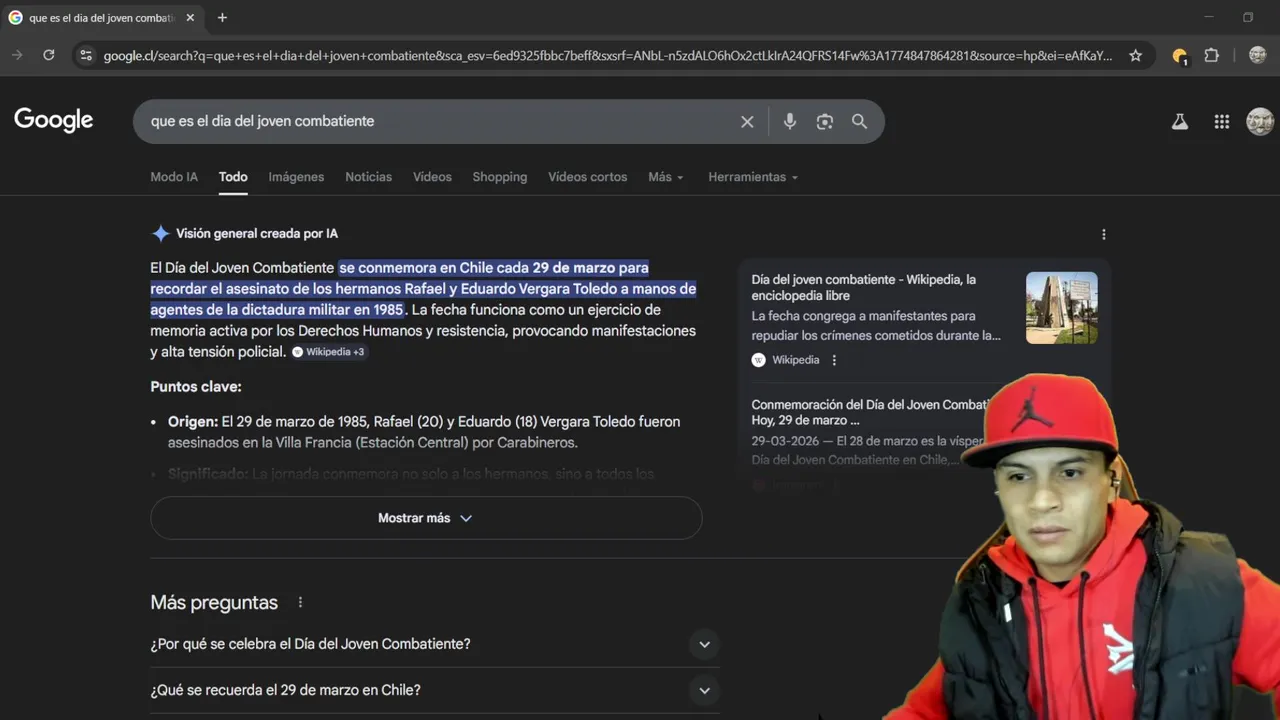Expand '¿Qué se recuerda el 29 de marzo en Chile?'
The height and width of the screenshot is (720, 1280).
tap(434, 690)
